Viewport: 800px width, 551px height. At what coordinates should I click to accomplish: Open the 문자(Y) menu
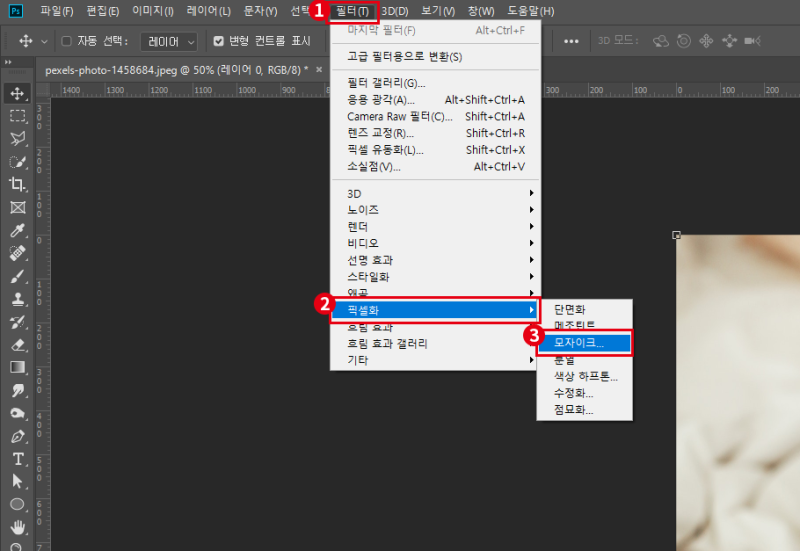pos(260,11)
